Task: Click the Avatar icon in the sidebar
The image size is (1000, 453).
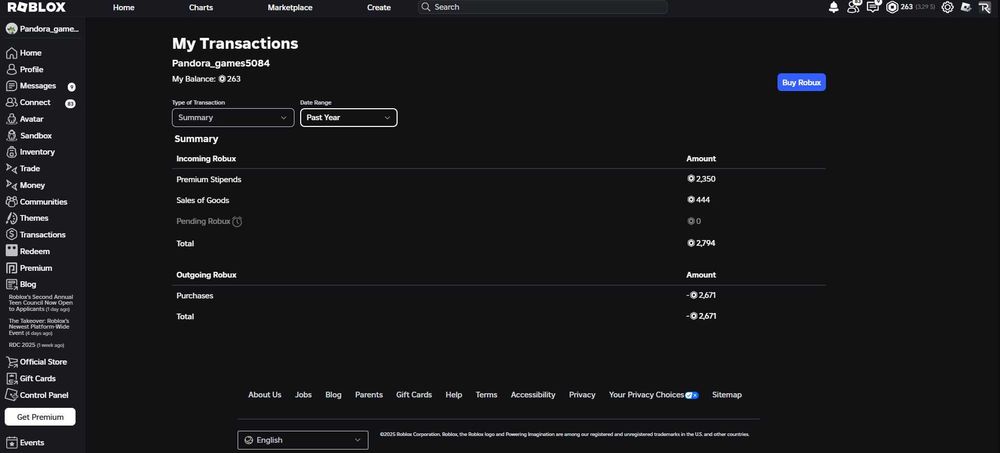Action: 11,119
